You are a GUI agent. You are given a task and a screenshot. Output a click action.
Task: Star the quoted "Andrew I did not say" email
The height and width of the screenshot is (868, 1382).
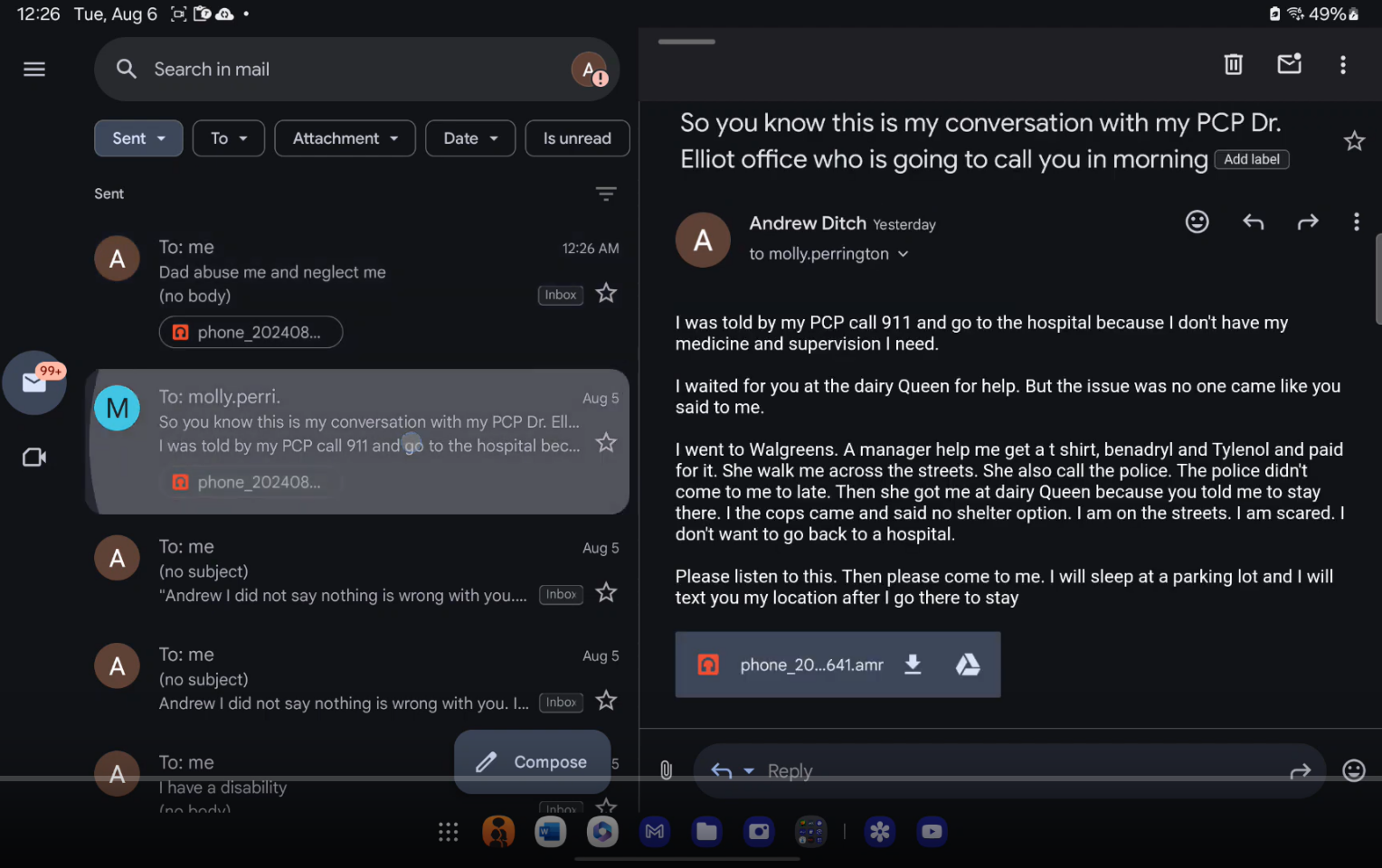606,593
